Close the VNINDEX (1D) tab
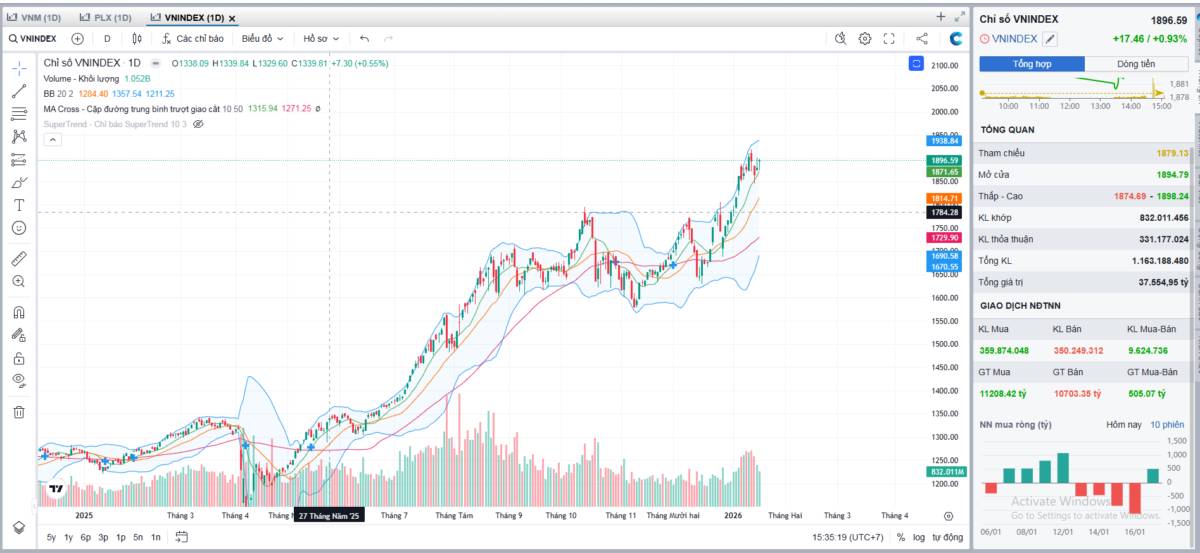1200x553 pixels. click(232, 18)
